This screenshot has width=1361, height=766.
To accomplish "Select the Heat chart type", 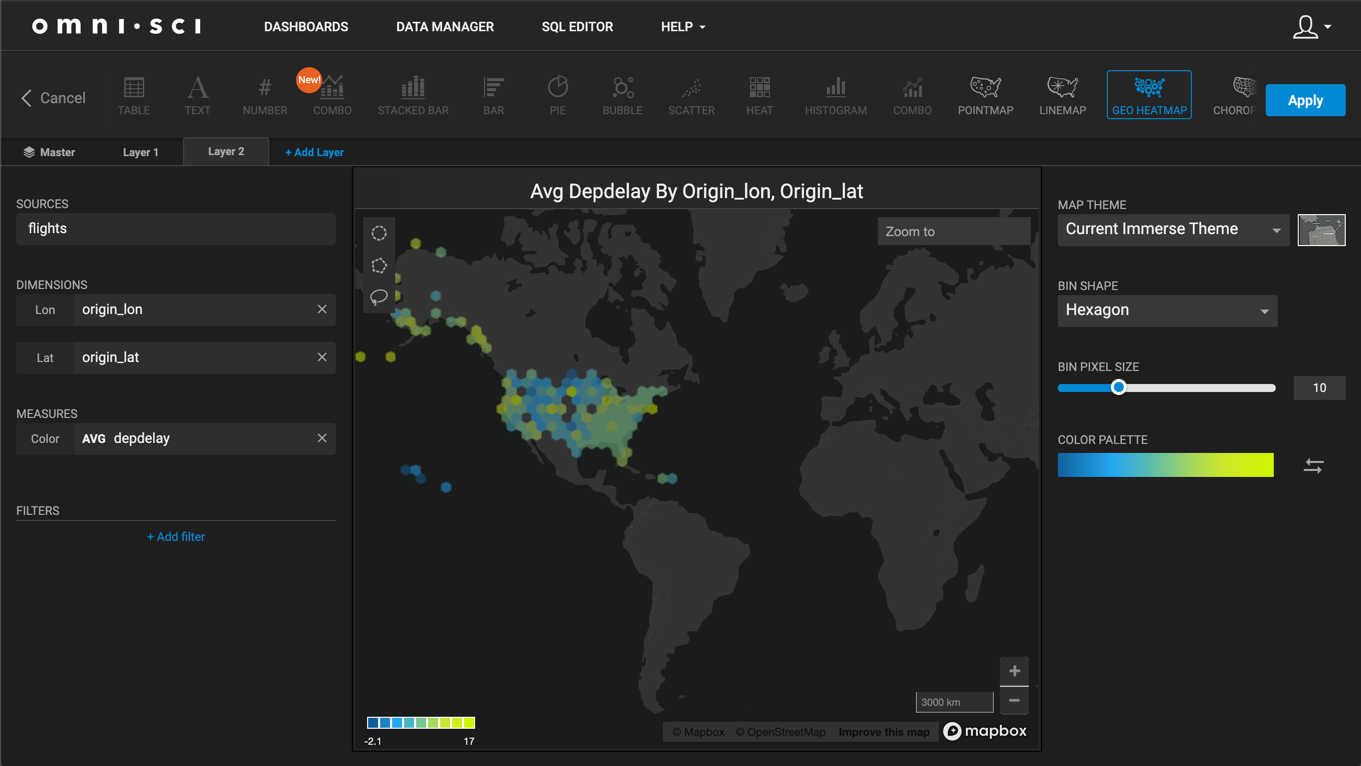I will (x=760, y=96).
